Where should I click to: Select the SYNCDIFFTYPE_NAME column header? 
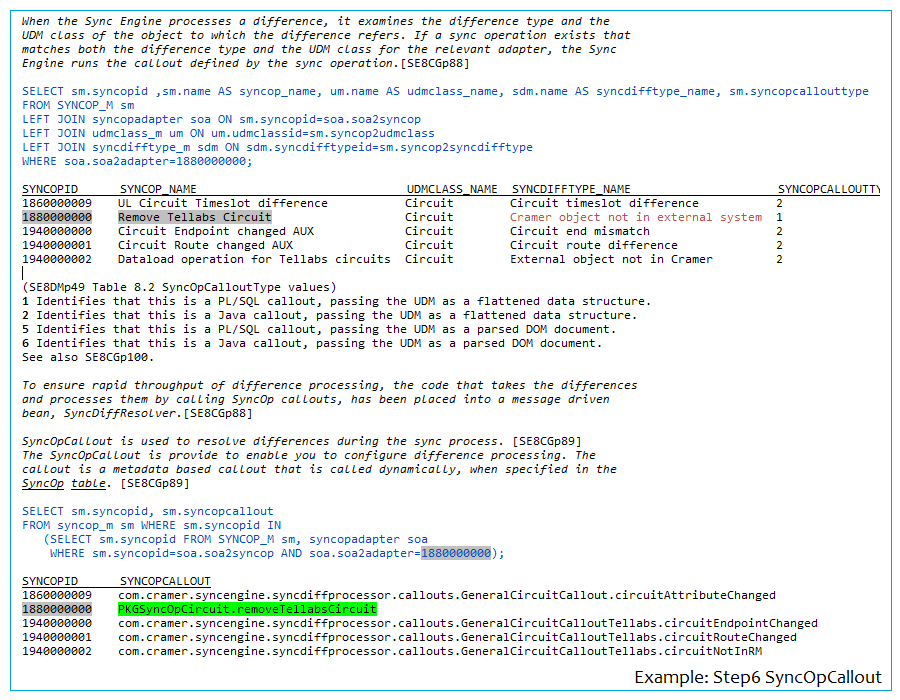pos(570,189)
